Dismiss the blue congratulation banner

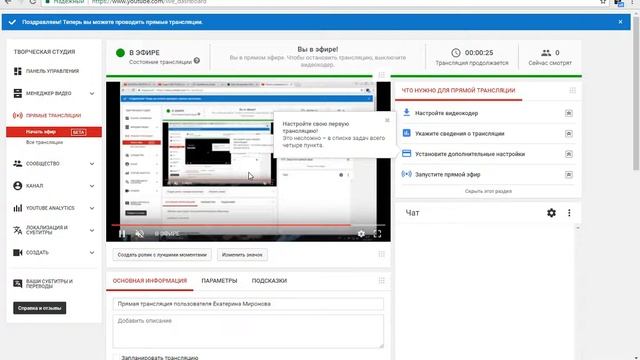tap(620, 22)
